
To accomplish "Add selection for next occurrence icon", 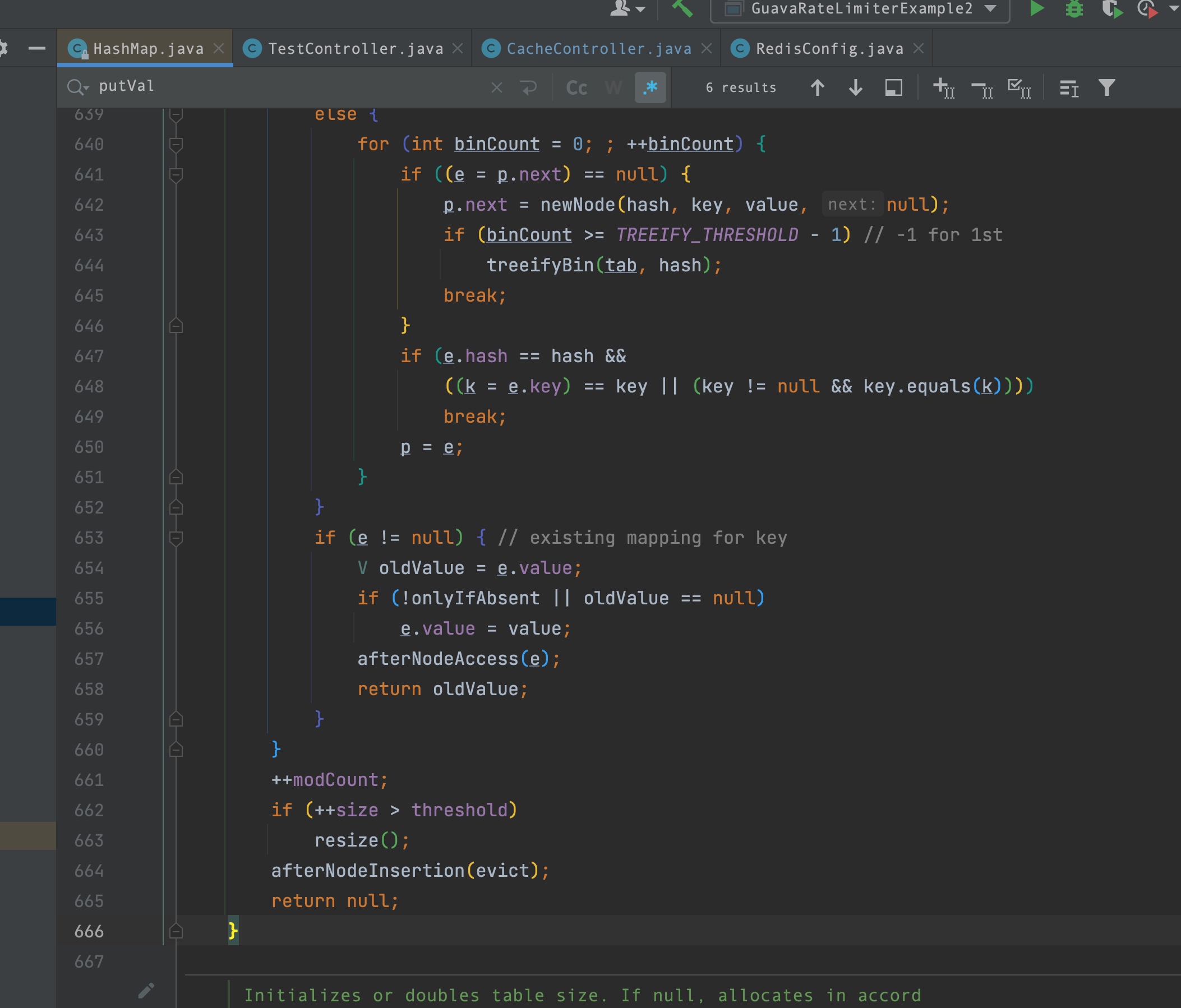I will (x=943, y=88).
